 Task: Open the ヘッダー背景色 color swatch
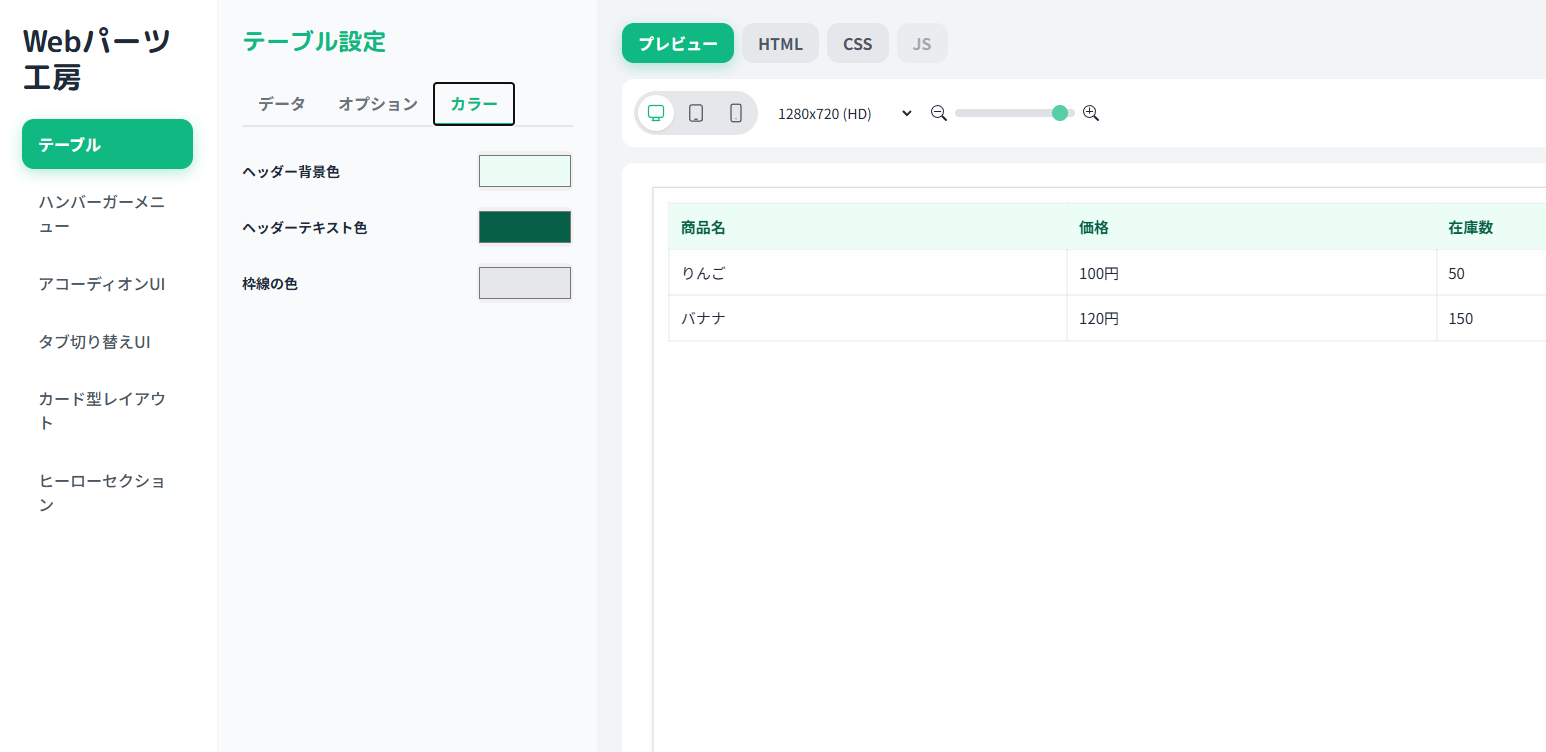[x=524, y=171]
